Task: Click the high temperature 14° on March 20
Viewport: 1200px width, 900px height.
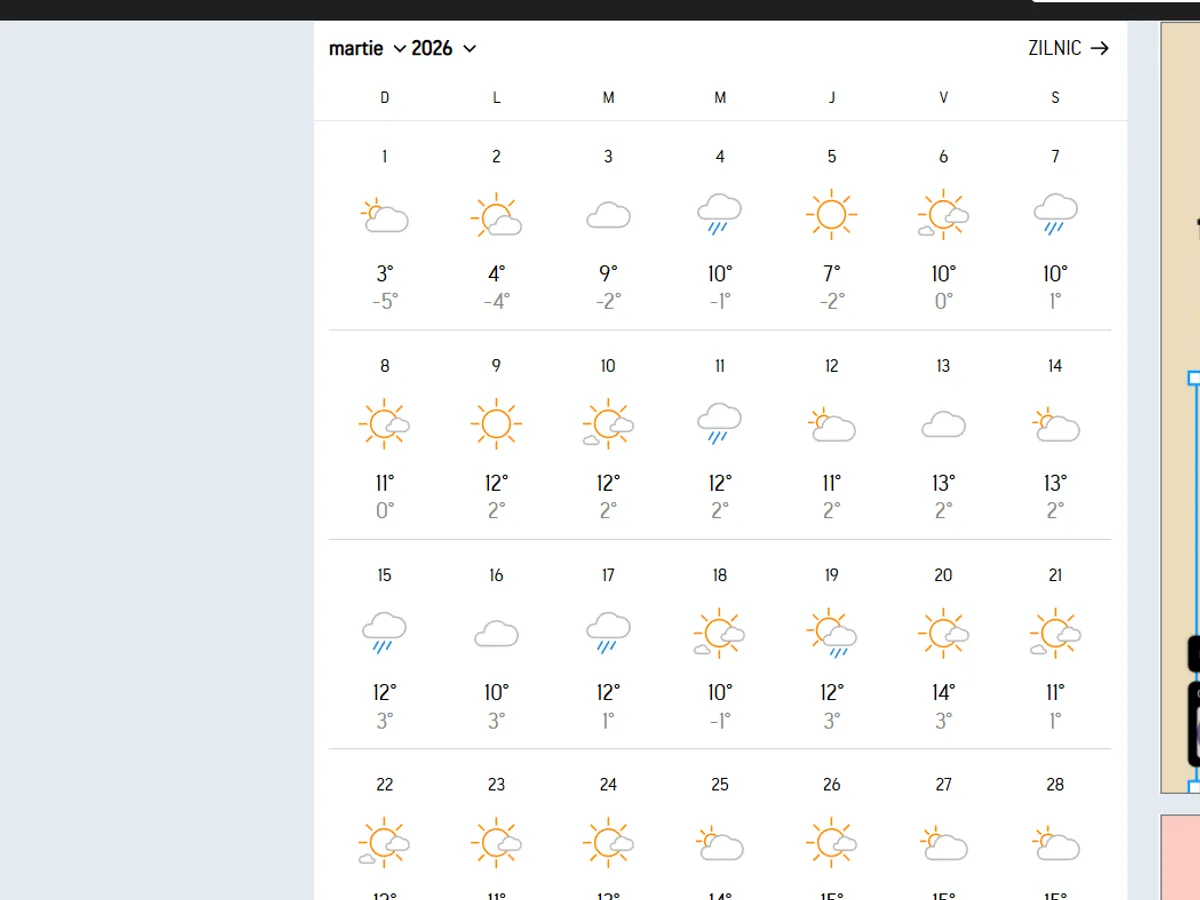Action: (x=942, y=691)
